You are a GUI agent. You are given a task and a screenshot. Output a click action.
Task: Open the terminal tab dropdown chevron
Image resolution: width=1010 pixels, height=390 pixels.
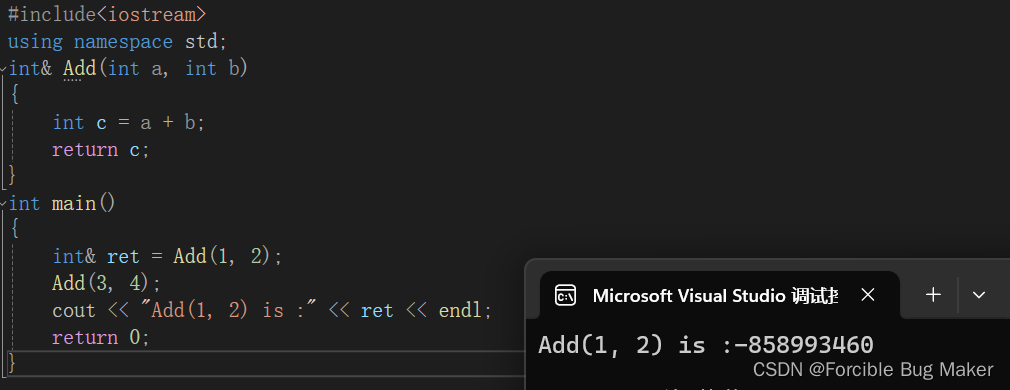pos(978,295)
